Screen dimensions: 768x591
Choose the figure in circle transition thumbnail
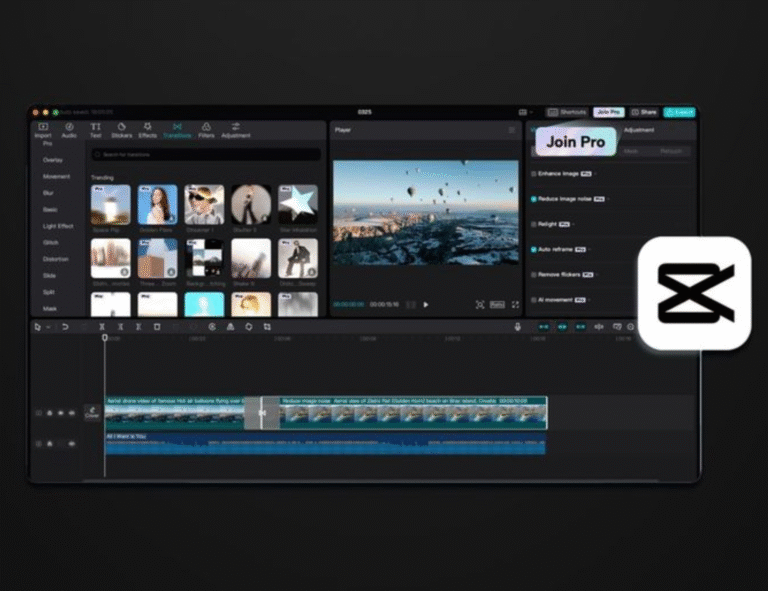pyautogui.click(x=251, y=204)
